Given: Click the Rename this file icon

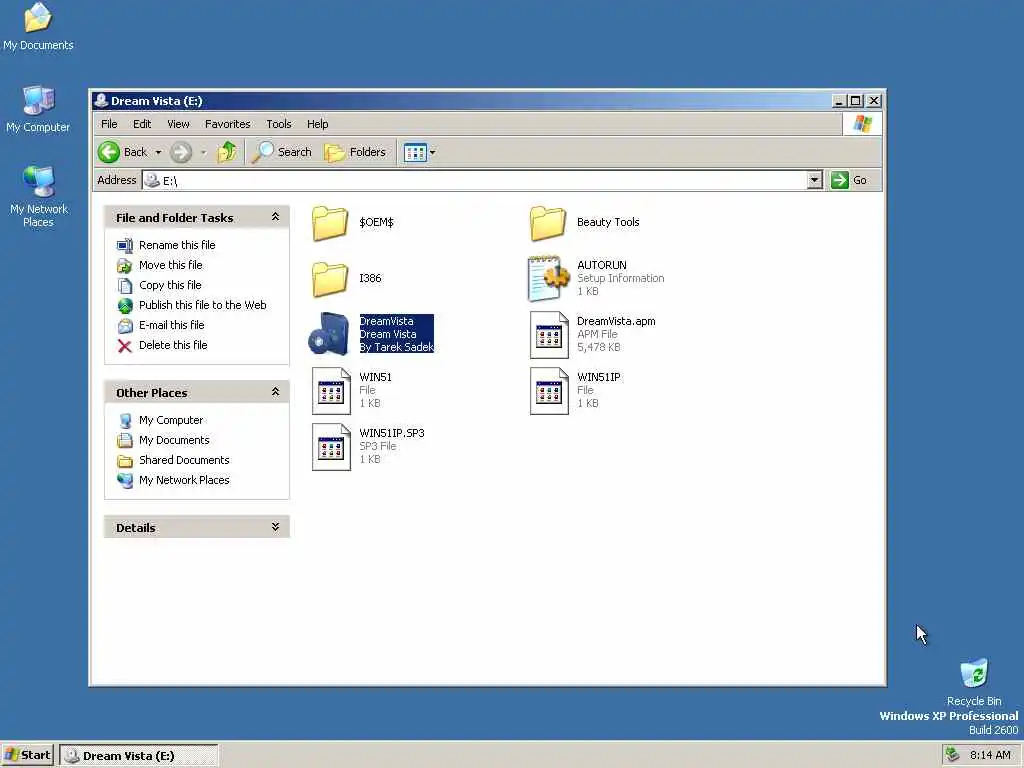Looking at the screenshot, I should pyautogui.click(x=125, y=246).
